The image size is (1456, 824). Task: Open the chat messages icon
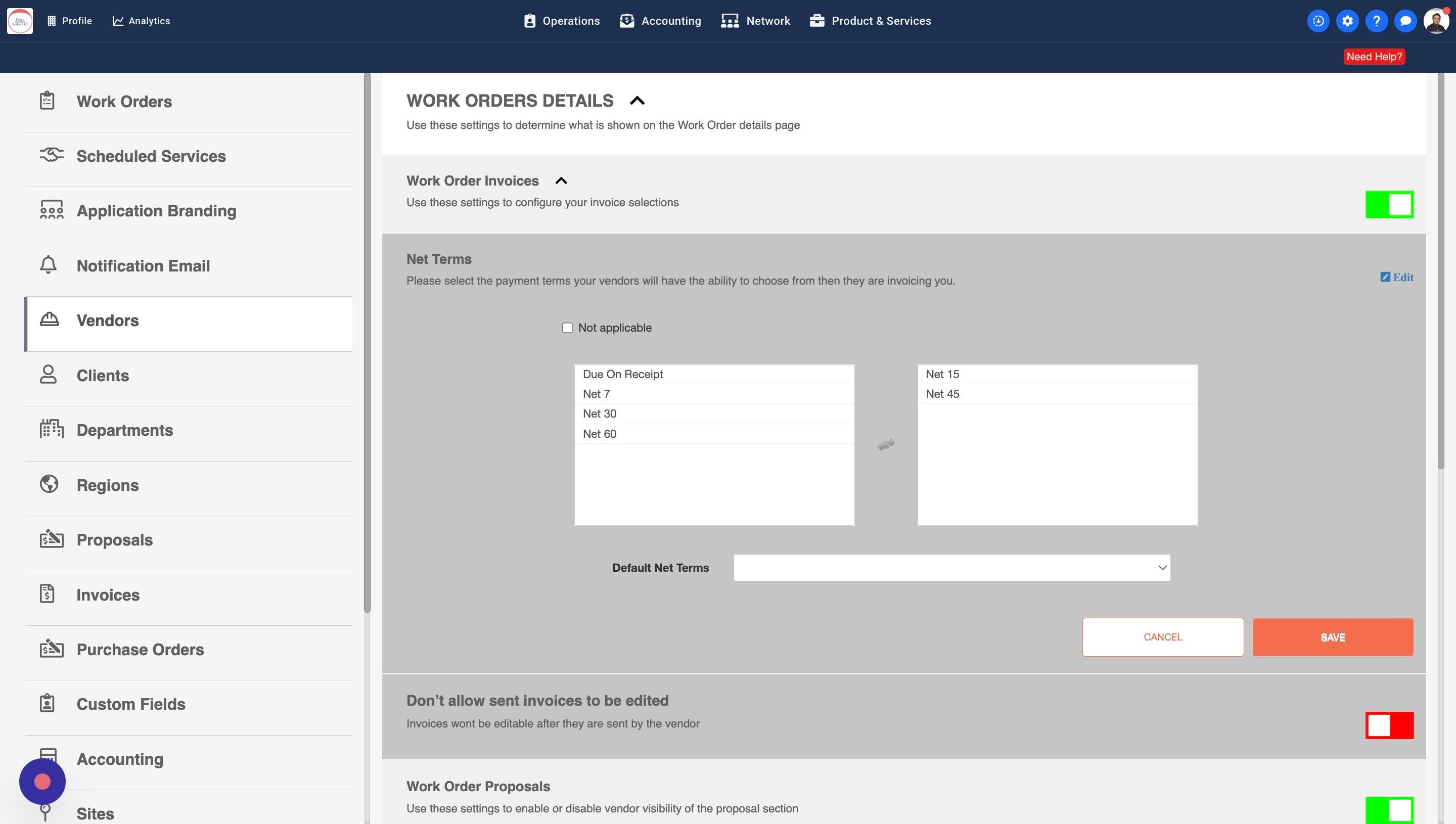[x=1405, y=21]
